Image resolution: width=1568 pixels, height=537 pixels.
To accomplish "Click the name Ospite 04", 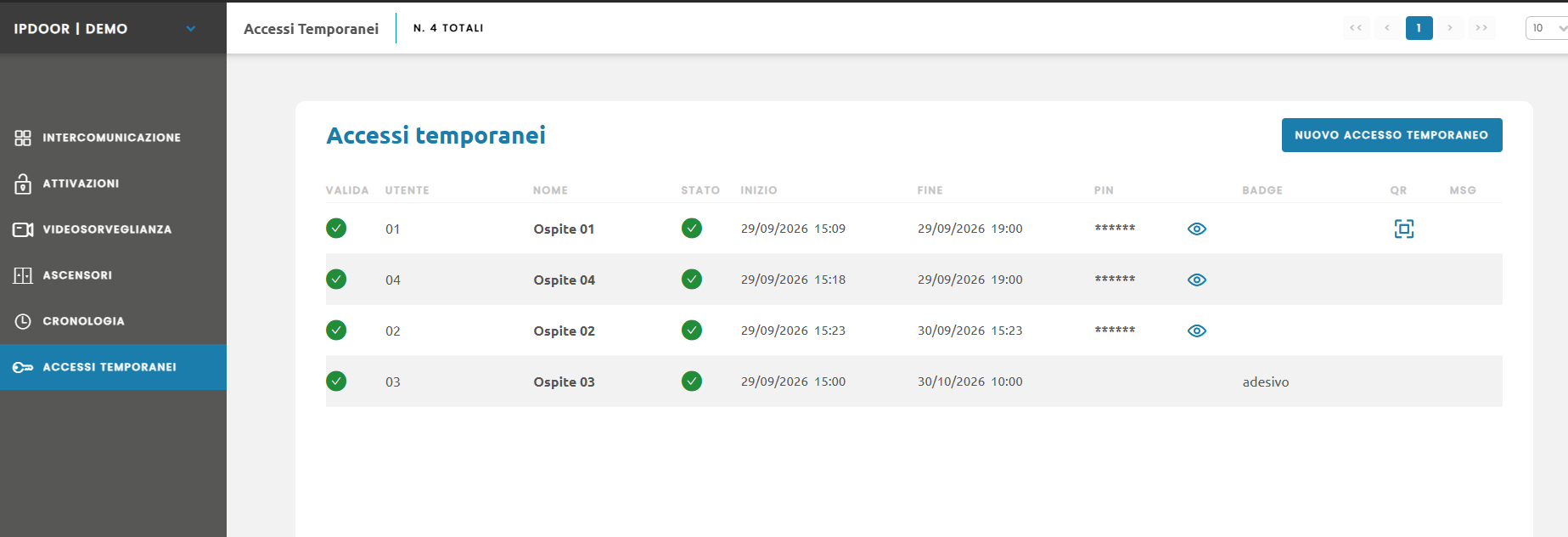I will [x=564, y=280].
